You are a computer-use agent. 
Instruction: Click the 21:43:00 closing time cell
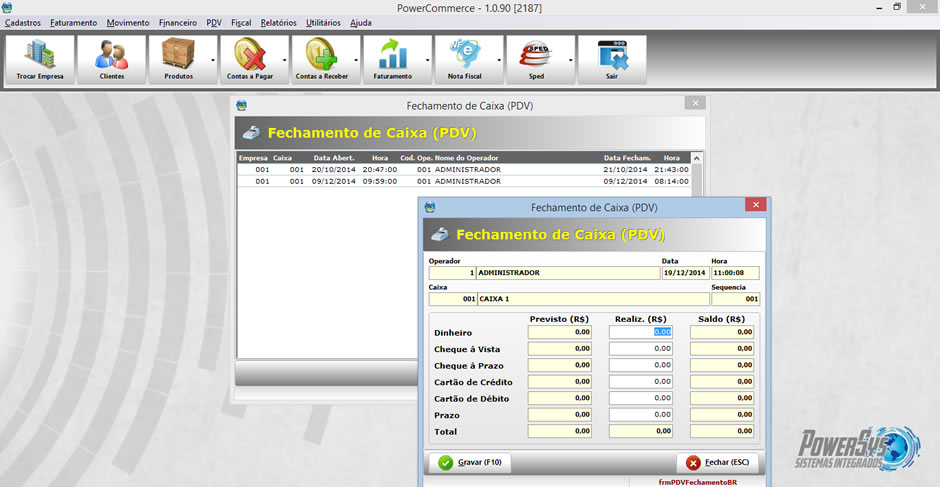pyautogui.click(x=671, y=170)
